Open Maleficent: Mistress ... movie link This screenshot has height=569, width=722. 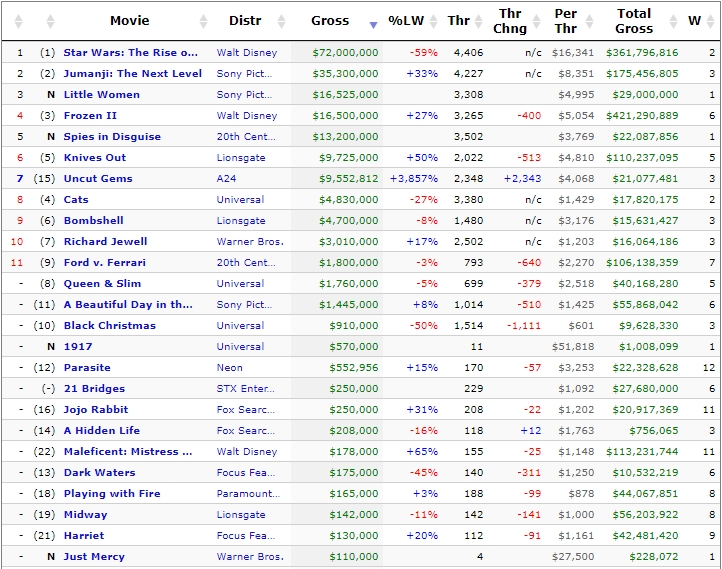coord(128,452)
